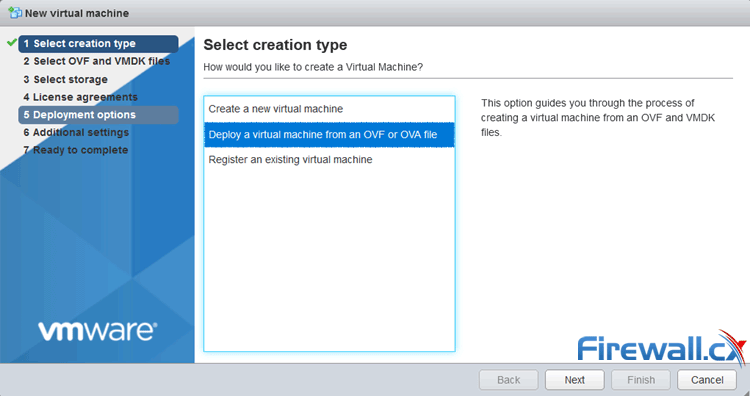Image resolution: width=750 pixels, height=396 pixels.
Task: Click the Firewall.cx logo watermark
Action: [x=662, y=347]
